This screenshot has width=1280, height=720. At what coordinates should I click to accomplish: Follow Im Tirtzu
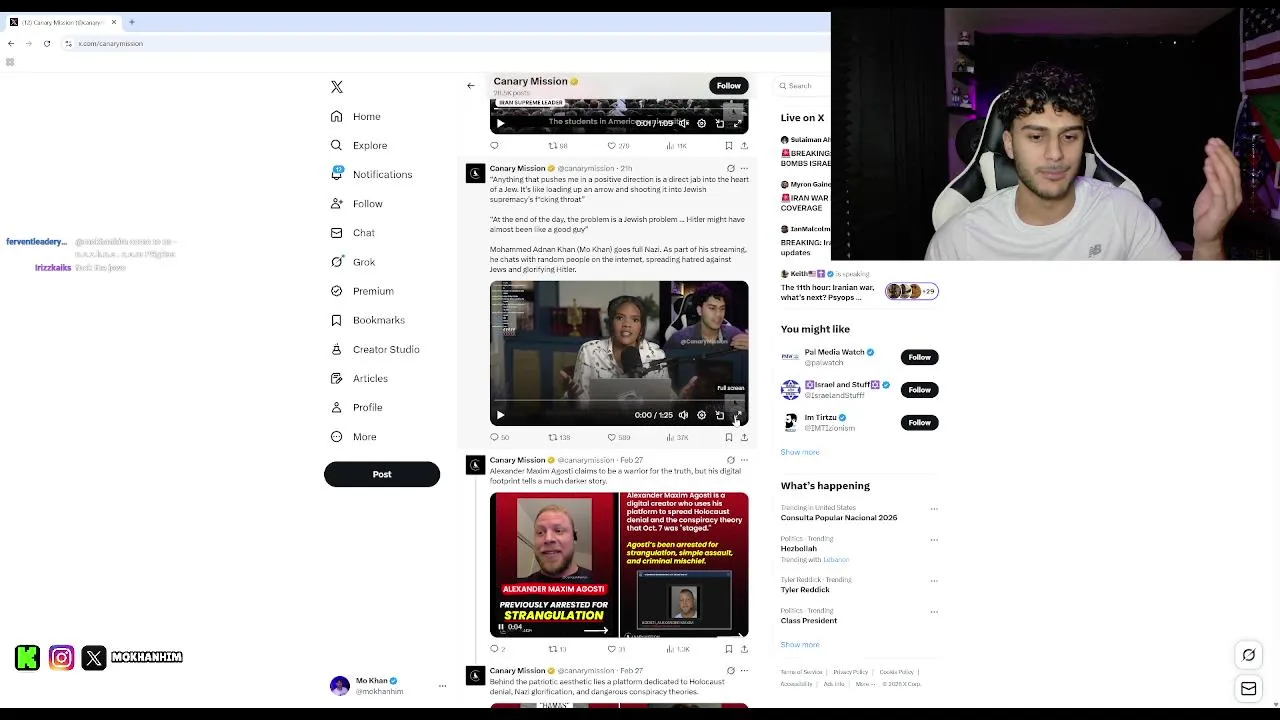click(919, 423)
